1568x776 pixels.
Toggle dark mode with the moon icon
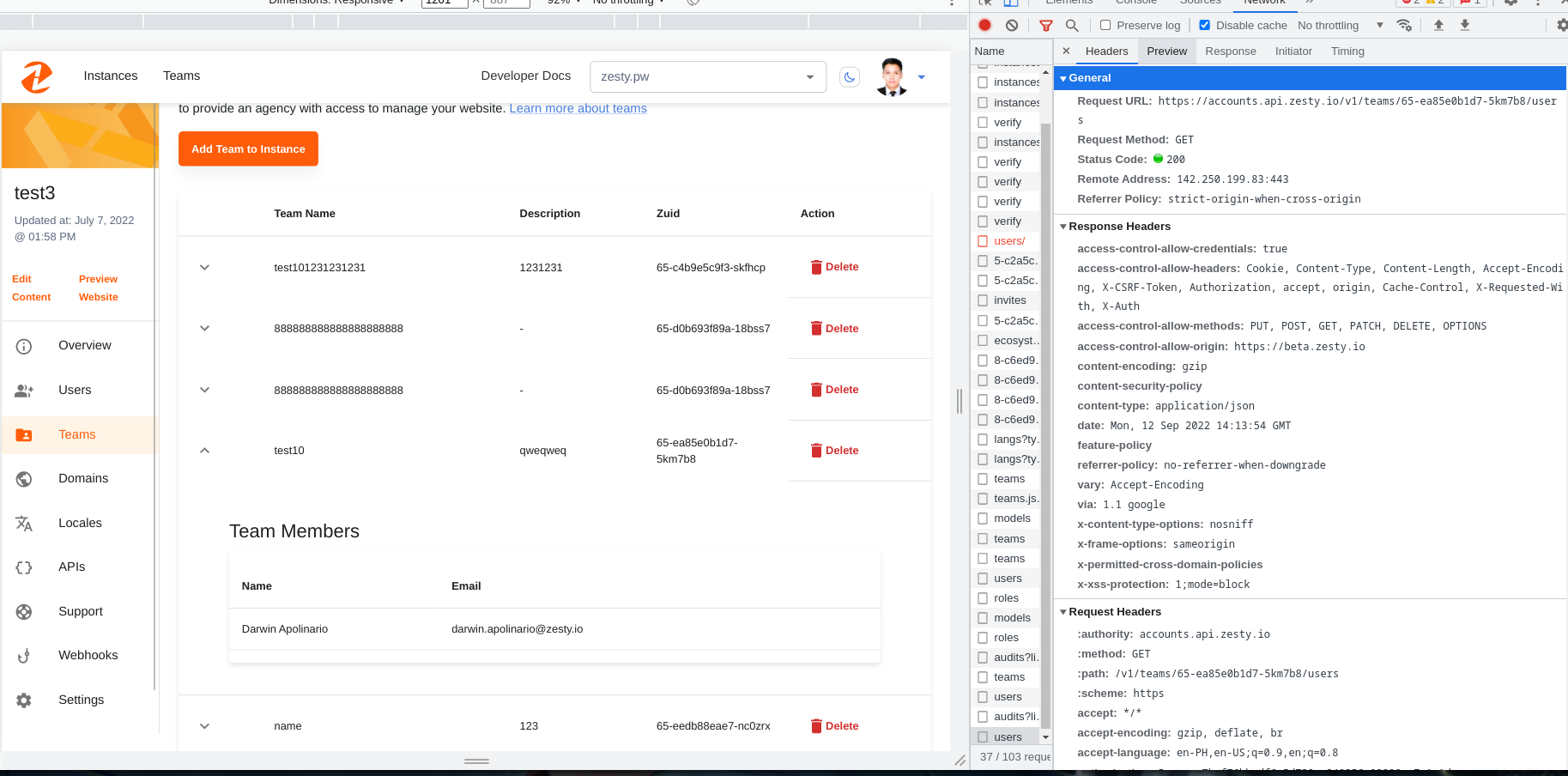849,76
